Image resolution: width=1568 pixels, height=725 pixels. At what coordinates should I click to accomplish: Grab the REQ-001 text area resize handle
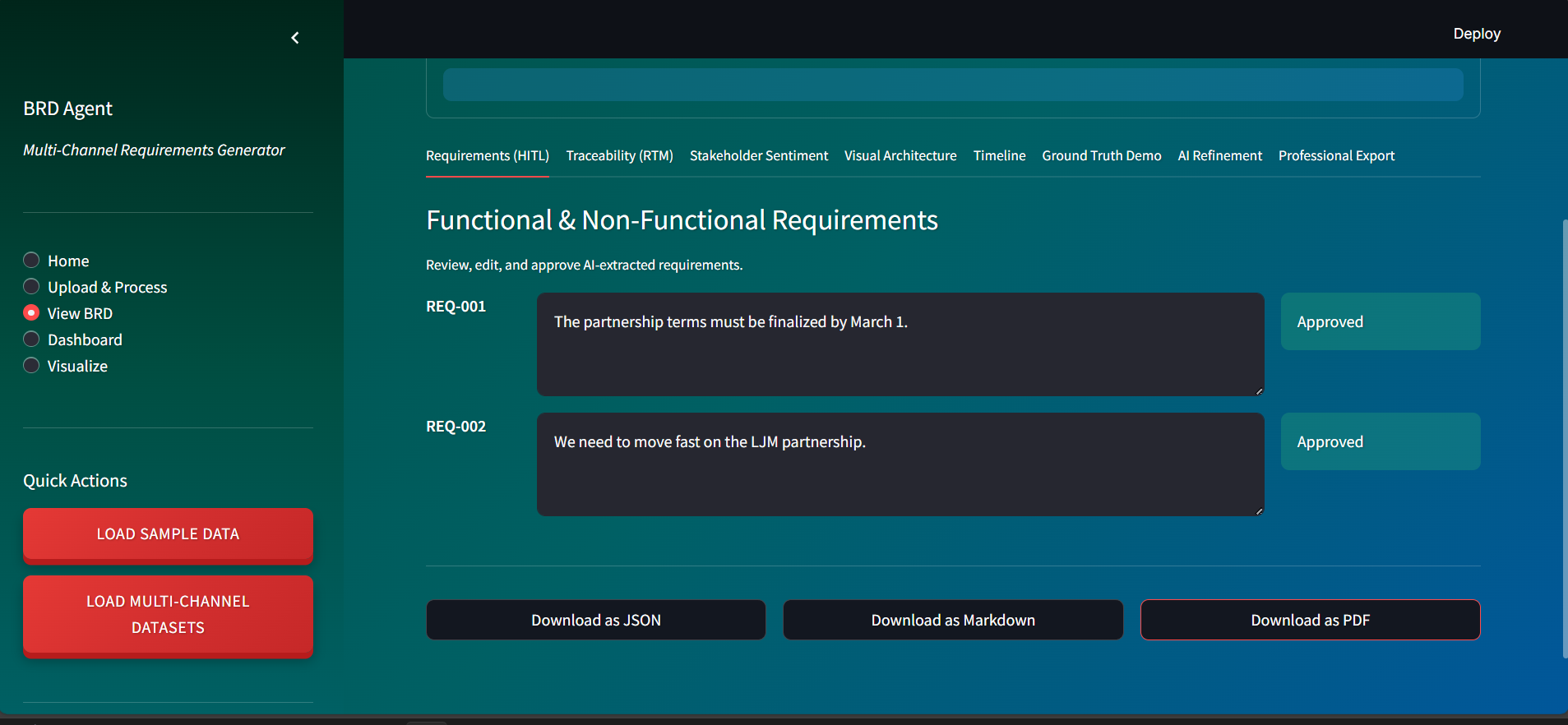[1259, 391]
